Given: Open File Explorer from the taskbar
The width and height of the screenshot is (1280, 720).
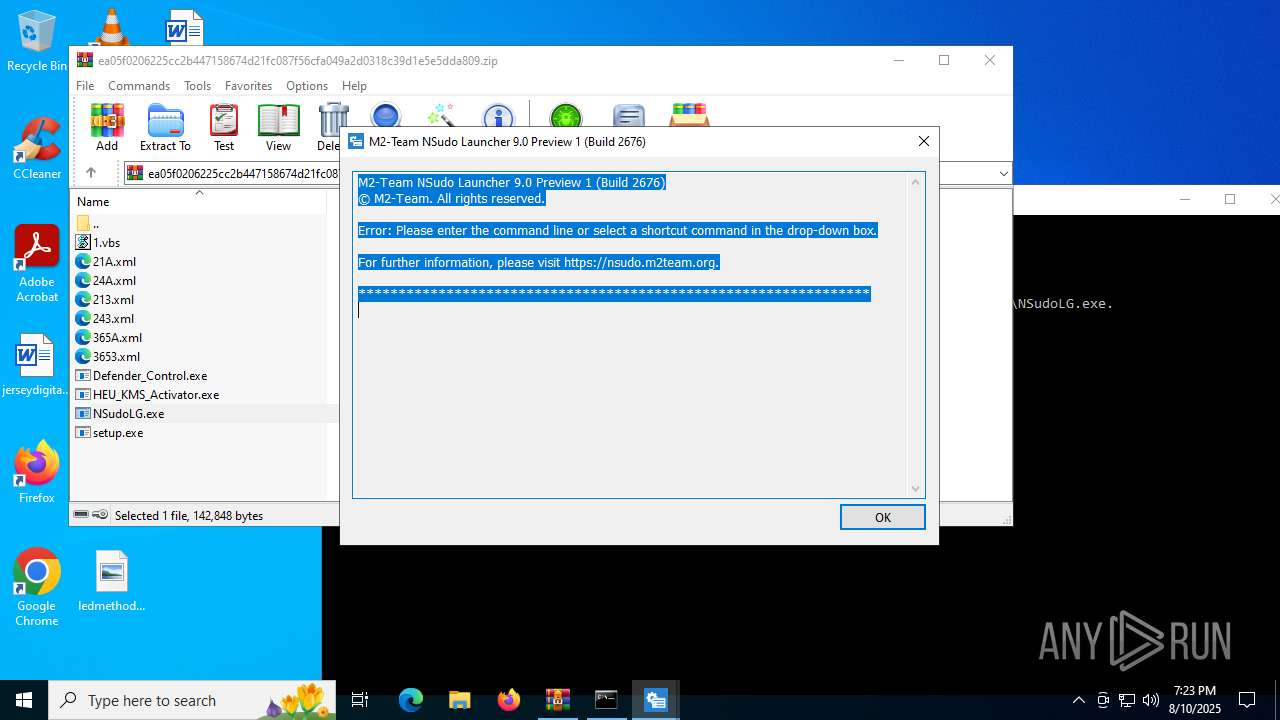Looking at the screenshot, I should tap(459, 700).
